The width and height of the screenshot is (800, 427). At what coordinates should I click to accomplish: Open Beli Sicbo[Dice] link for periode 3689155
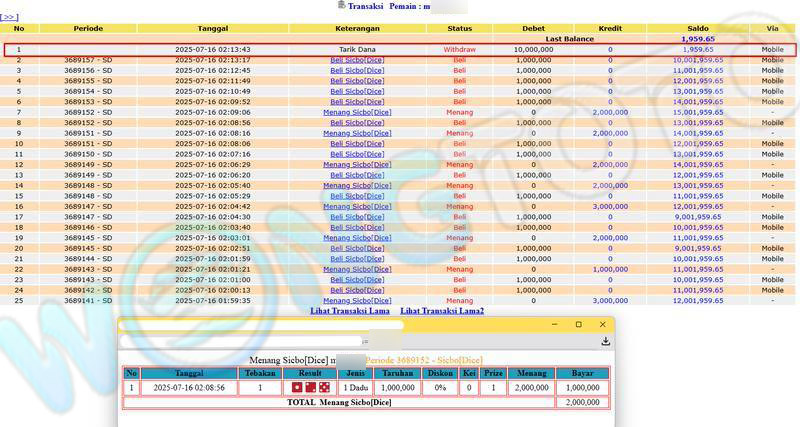tap(357, 81)
